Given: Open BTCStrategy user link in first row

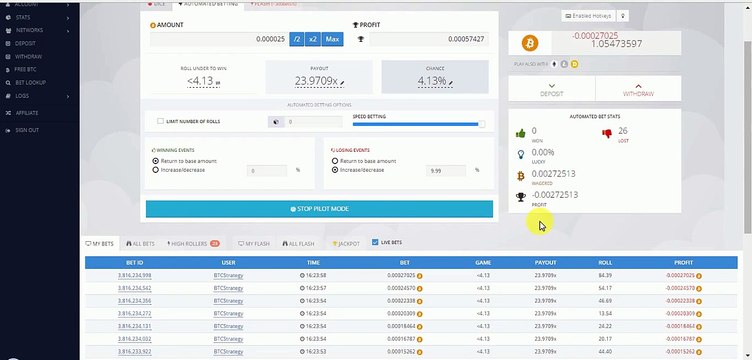Looking at the screenshot, I should coord(228,276).
